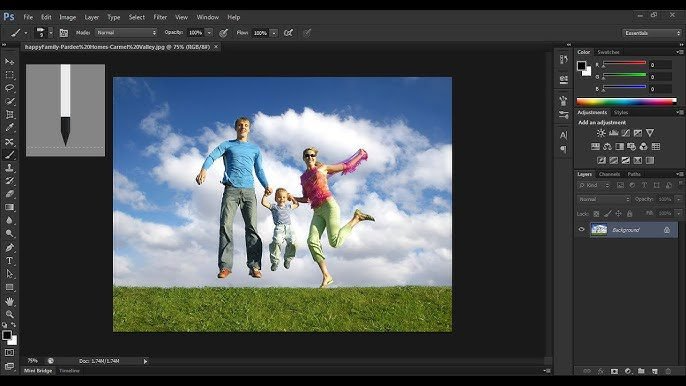Click the delete layer trash icon

tap(668, 371)
